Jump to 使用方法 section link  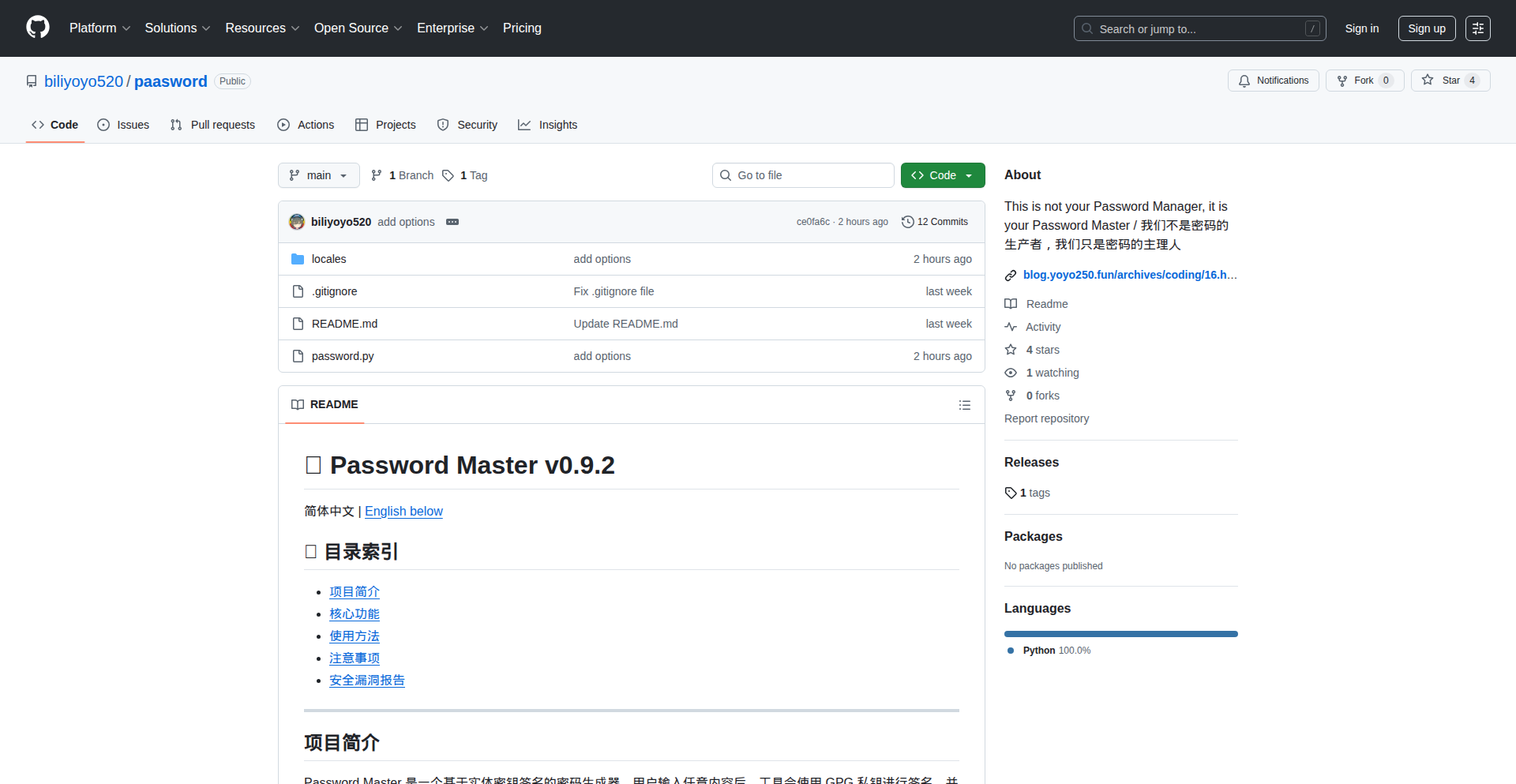click(355, 636)
